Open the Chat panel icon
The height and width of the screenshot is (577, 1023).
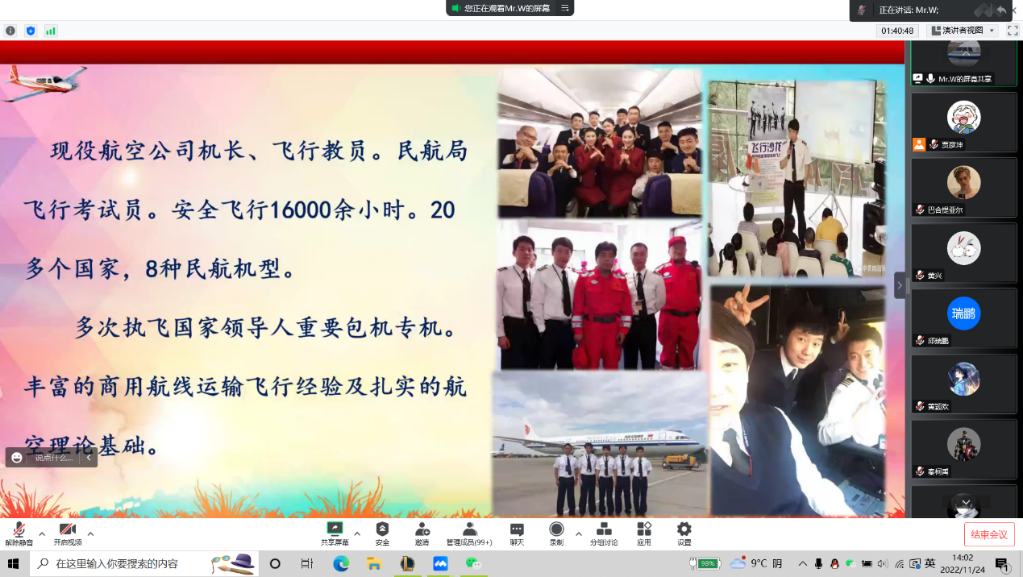[x=516, y=531]
